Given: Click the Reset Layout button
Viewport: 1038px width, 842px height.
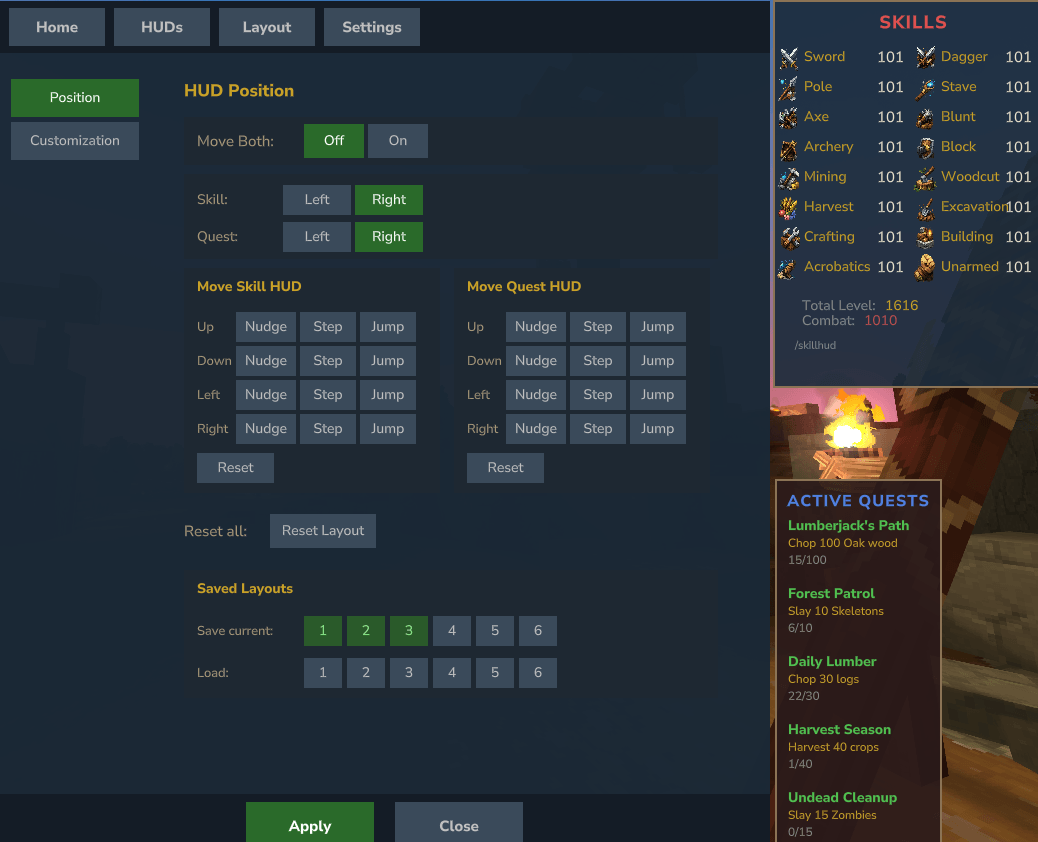Looking at the screenshot, I should (x=323, y=531).
